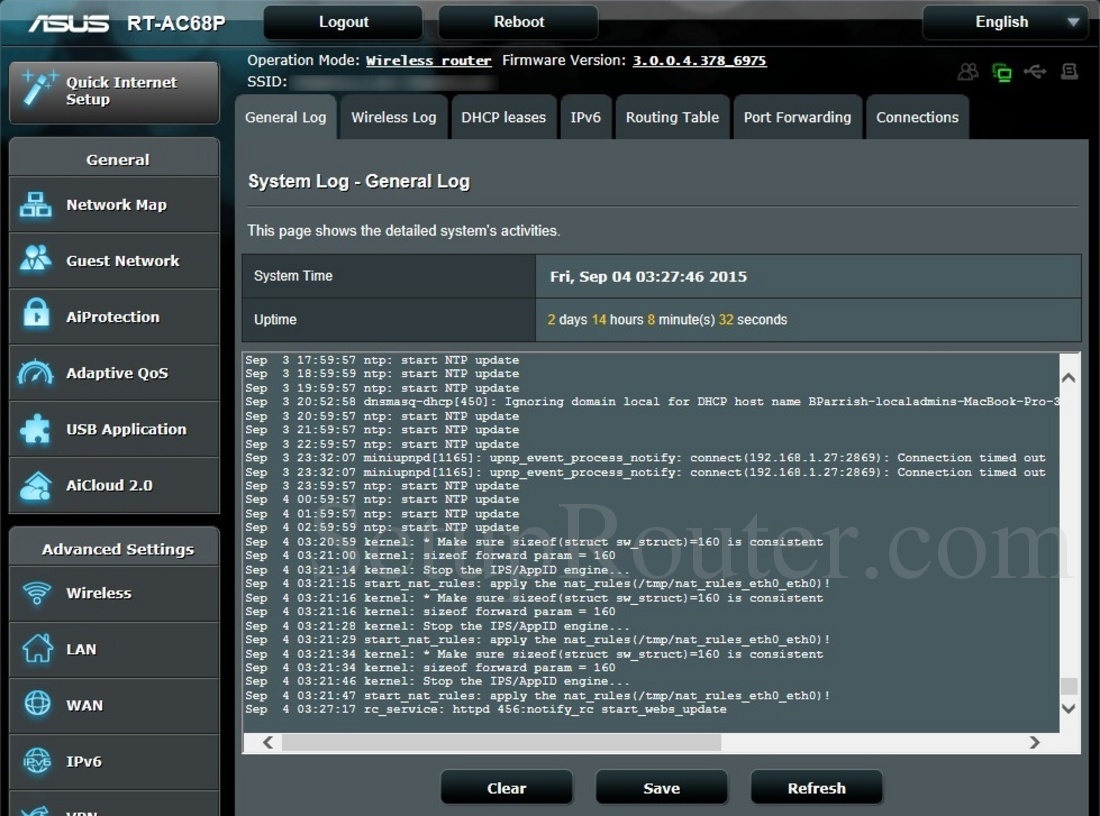Screen dimensions: 1100x816
Task: Switch to the General Log tab
Action: click(x=286, y=117)
